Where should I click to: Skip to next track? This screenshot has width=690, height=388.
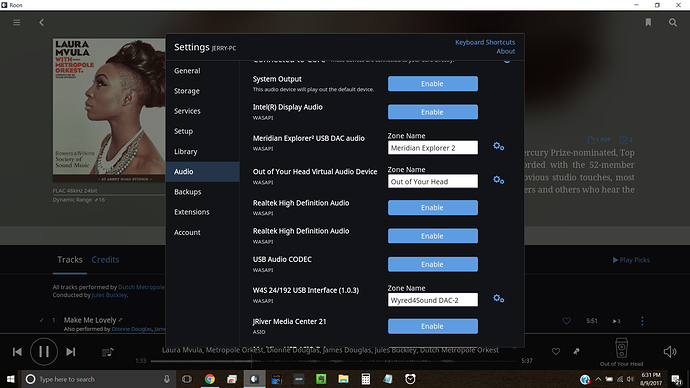(x=71, y=352)
